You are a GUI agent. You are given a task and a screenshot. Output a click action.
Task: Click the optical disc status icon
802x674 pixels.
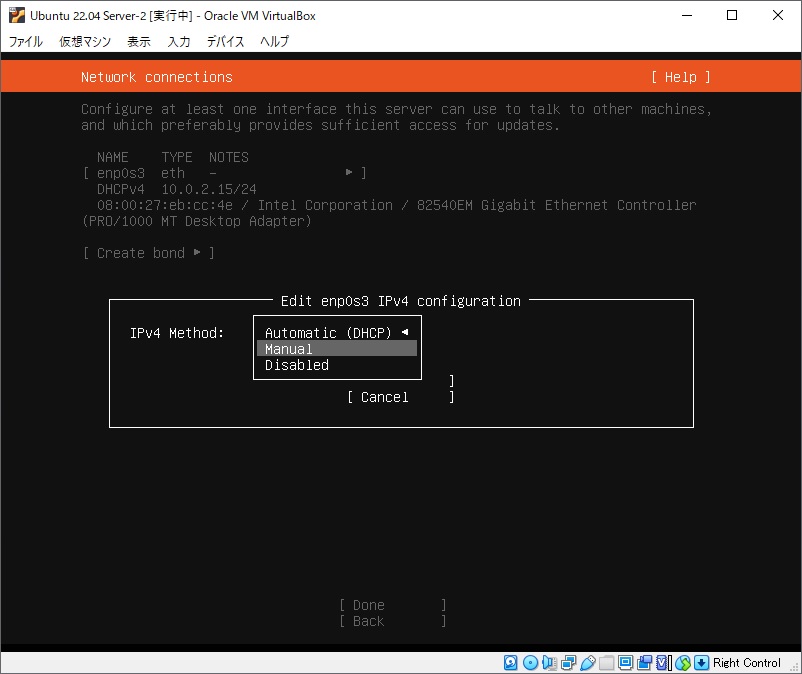click(x=530, y=663)
